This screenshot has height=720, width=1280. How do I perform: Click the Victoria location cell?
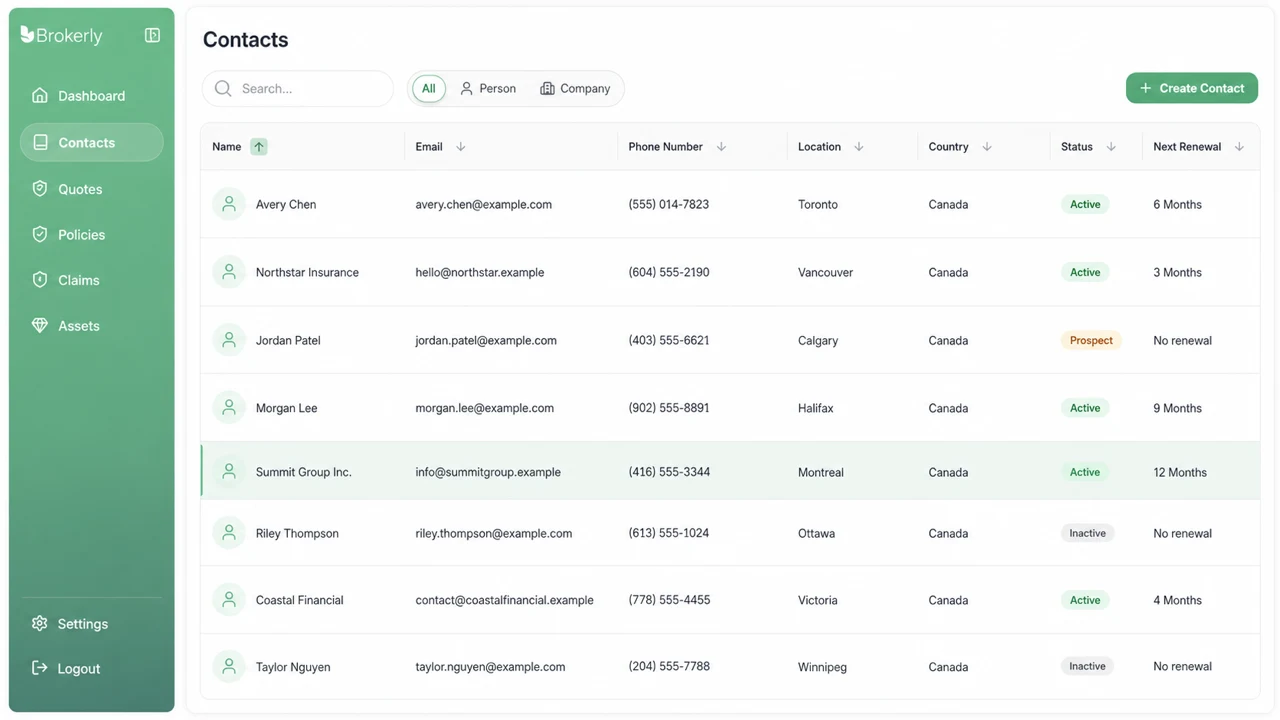click(818, 600)
